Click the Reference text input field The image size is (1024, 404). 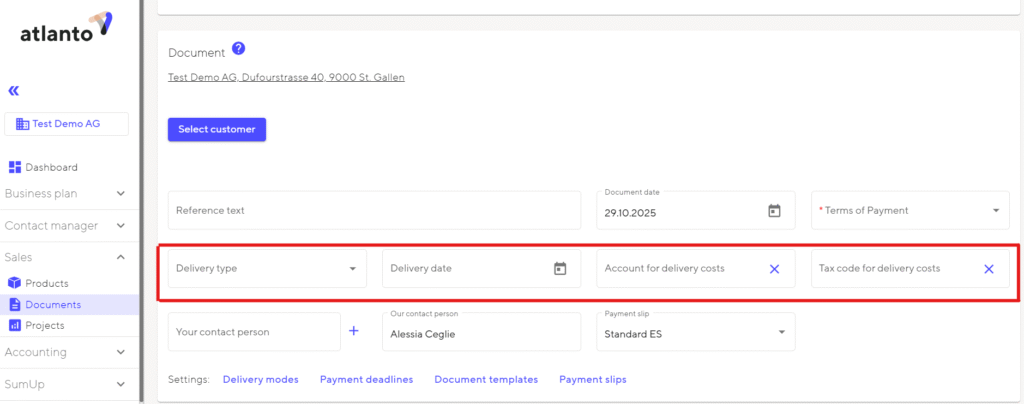coord(374,211)
